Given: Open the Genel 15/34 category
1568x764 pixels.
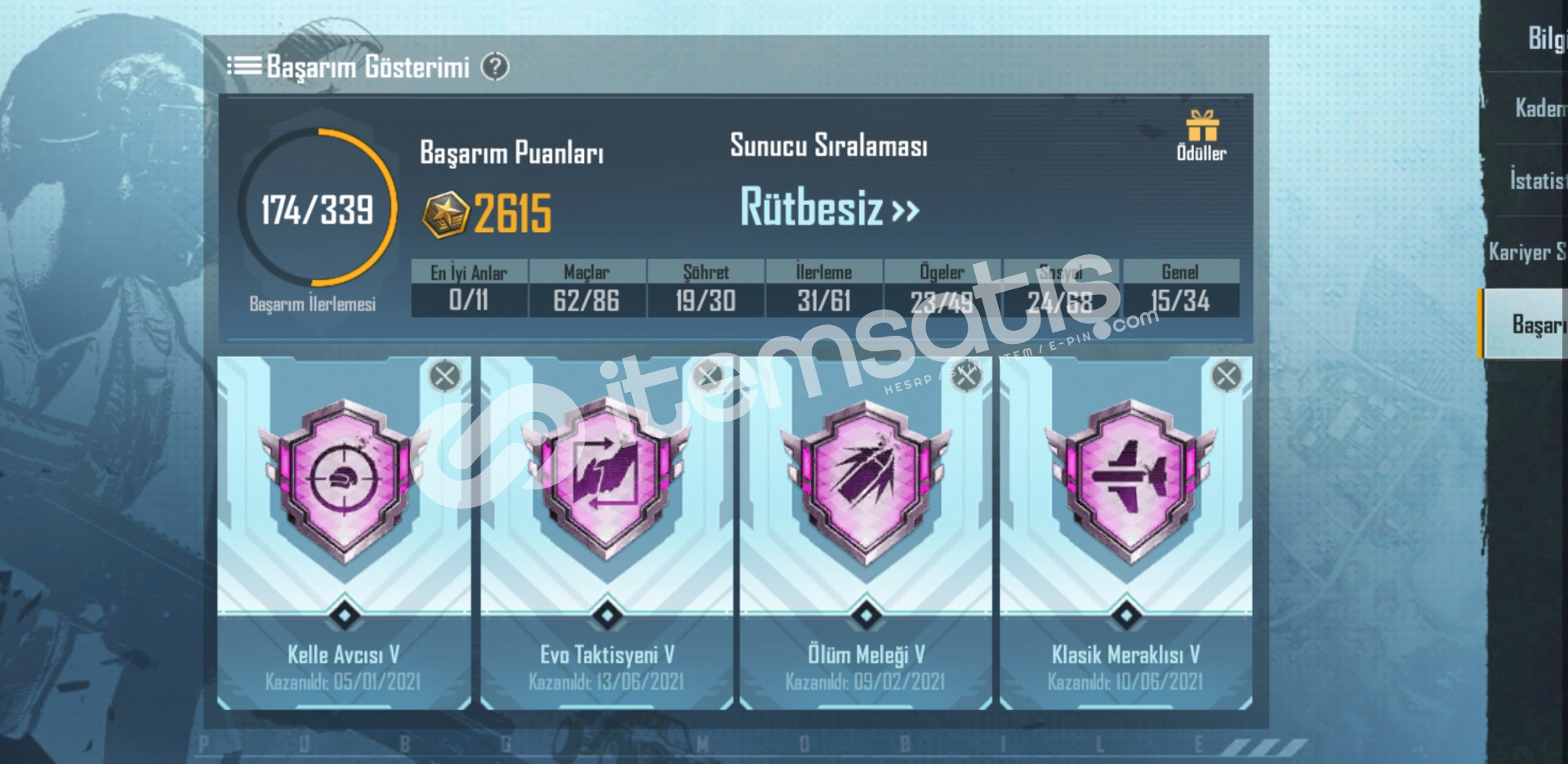Looking at the screenshot, I should coord(1181,288).
